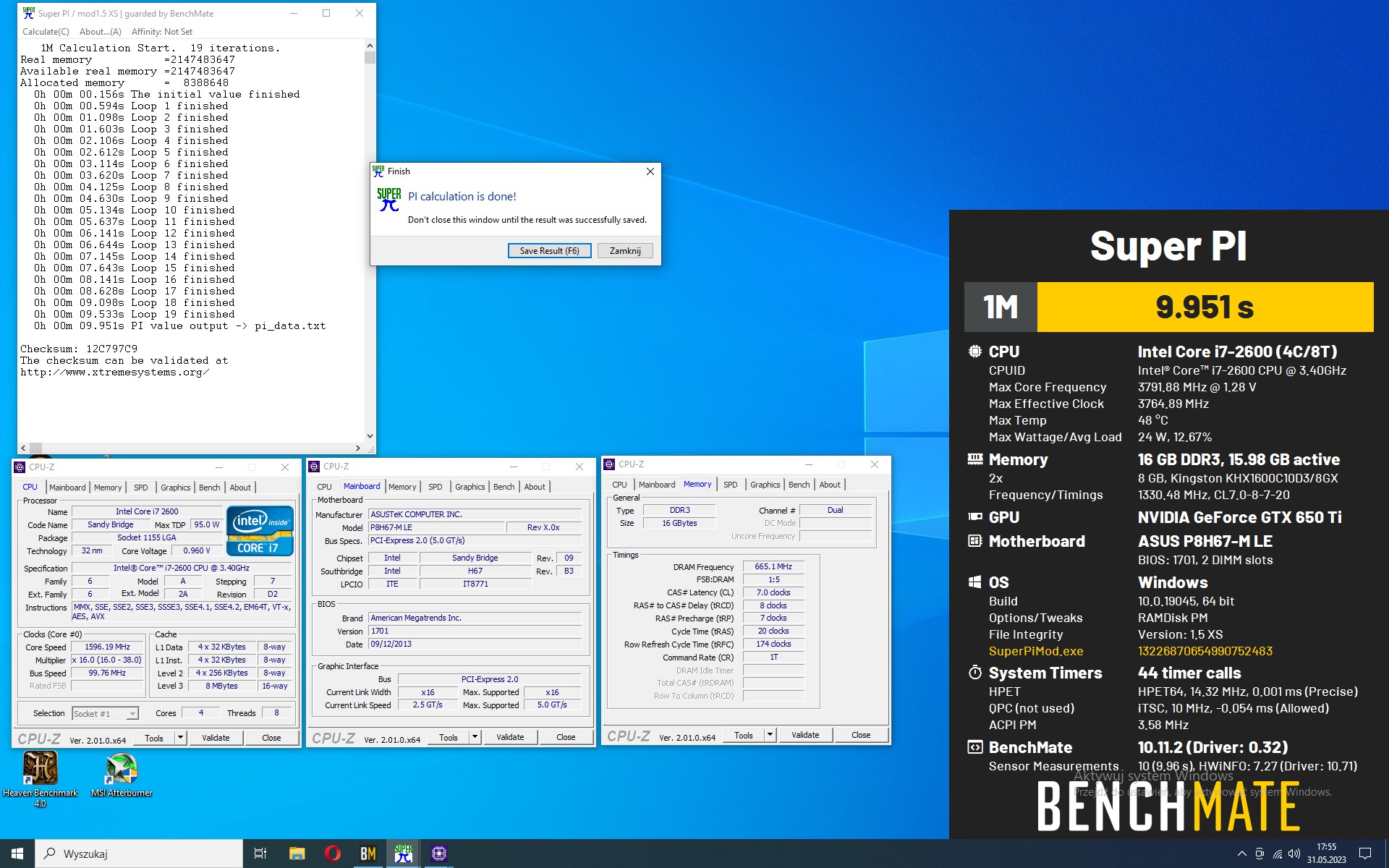Click Validate in first CPU-Z window
The height and width of the screenshot is (868, 1389).
[216, 738]
